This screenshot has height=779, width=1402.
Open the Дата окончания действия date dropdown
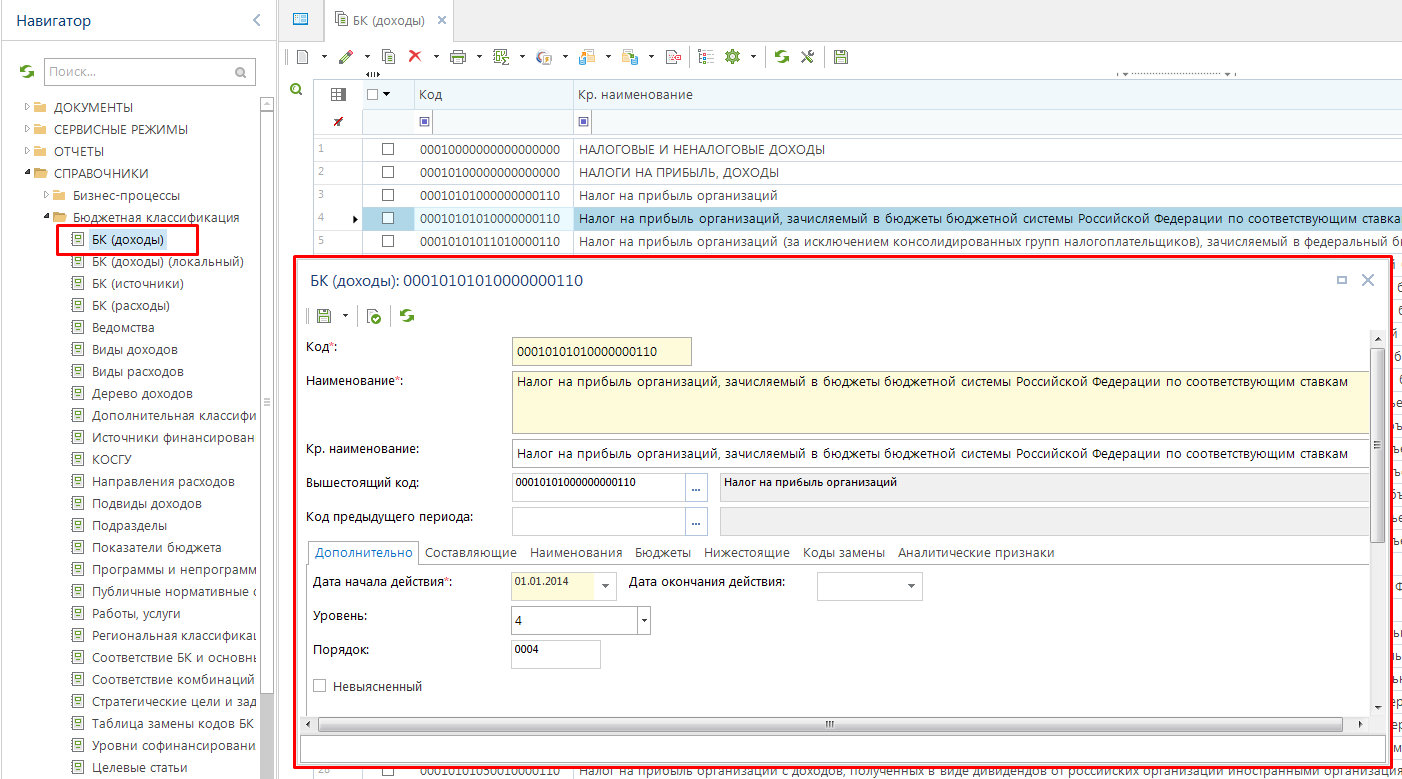(x=911, y=586)
